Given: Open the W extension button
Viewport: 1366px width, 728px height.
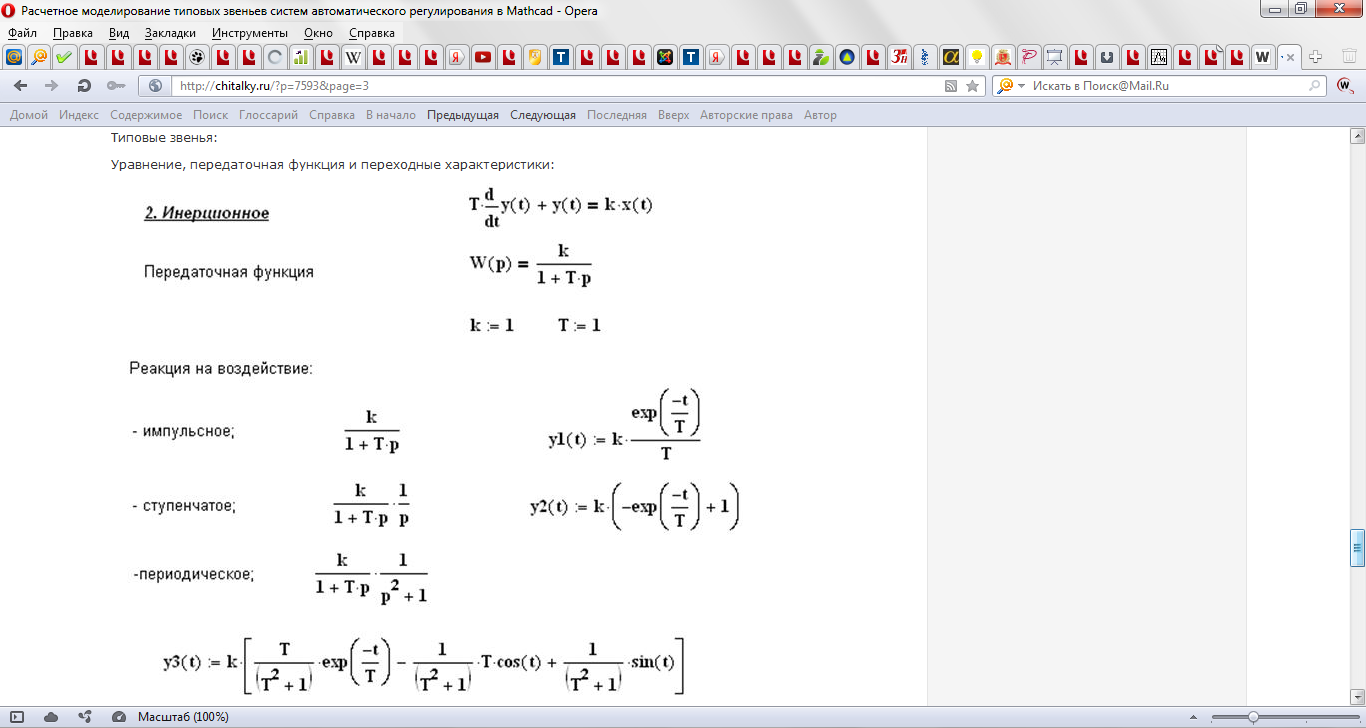Looking at the screenshot, I should [1346, 86].
